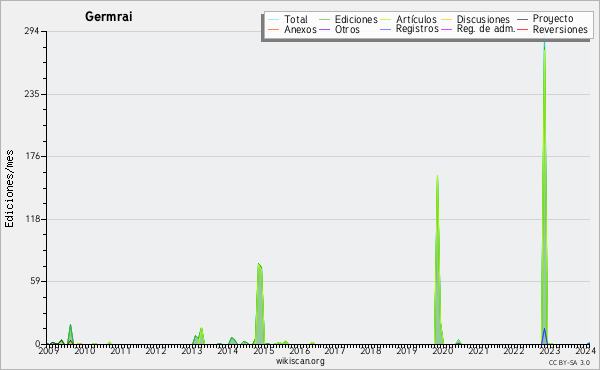Click the 2019 x-axis label
Image resolution: width=600 pixels, height=370 pixels.
point(407,350)
